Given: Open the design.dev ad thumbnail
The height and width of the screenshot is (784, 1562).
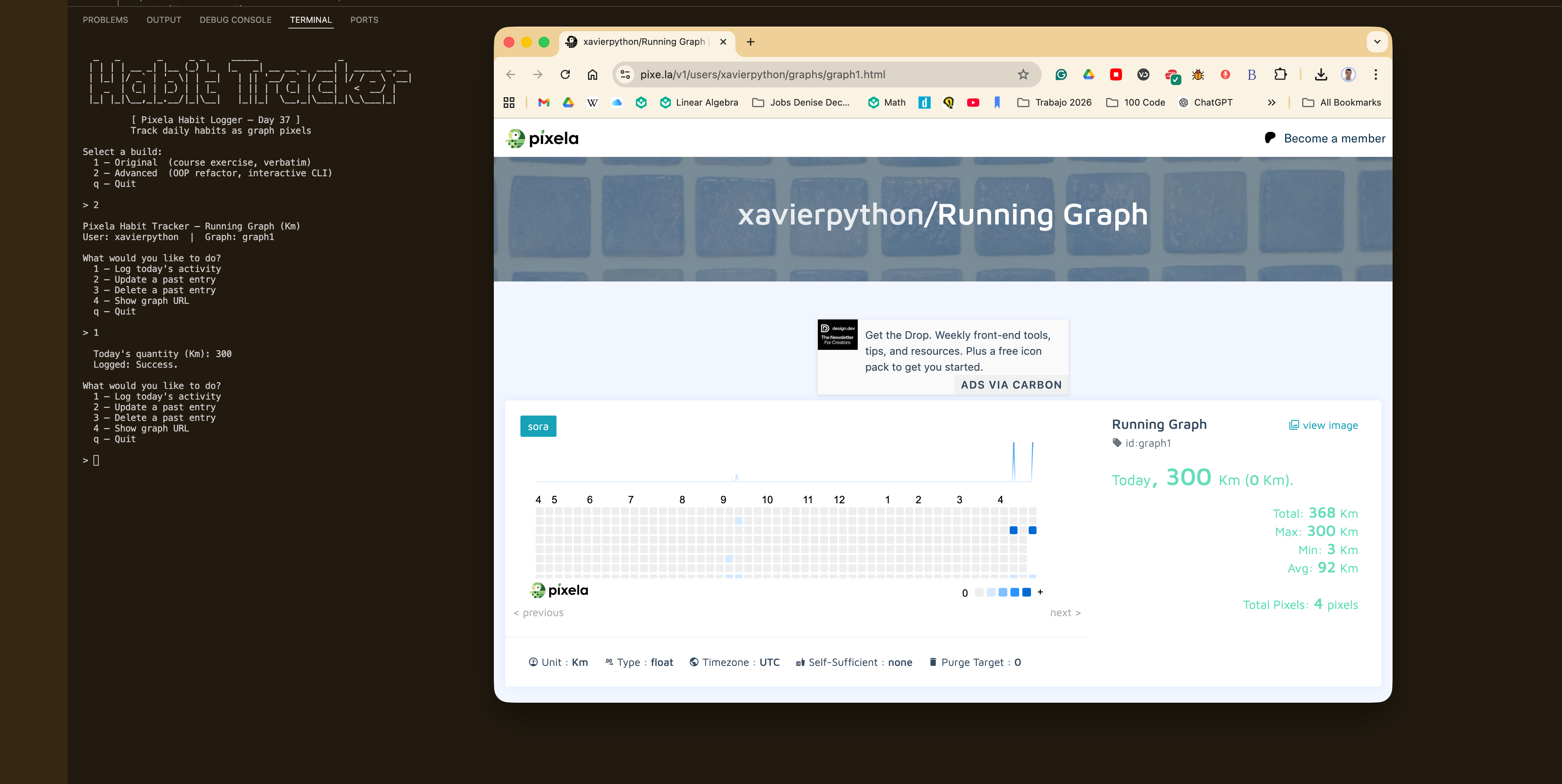Looking at the screenshot, I should click(x=837, y=335).
